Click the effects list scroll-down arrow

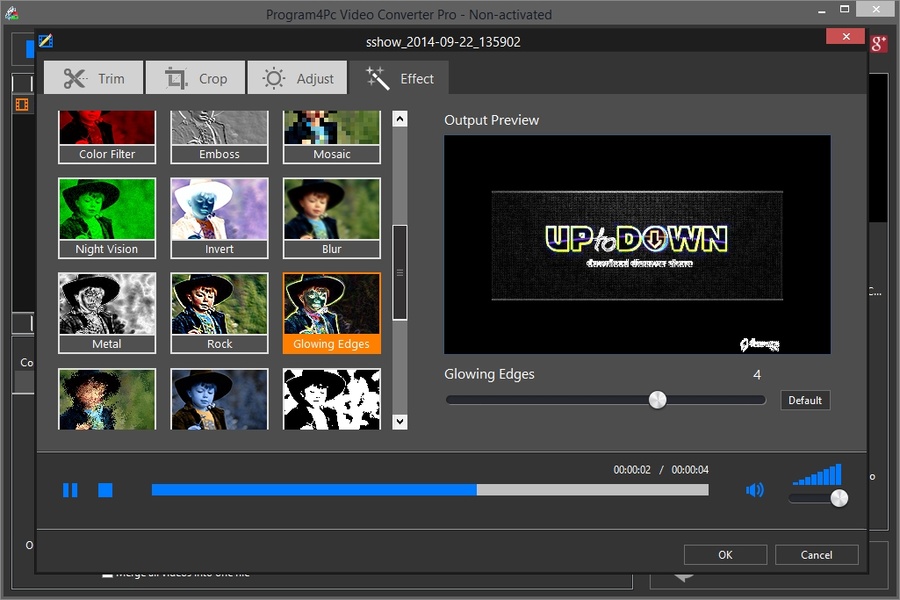click(x=400, y=421)
